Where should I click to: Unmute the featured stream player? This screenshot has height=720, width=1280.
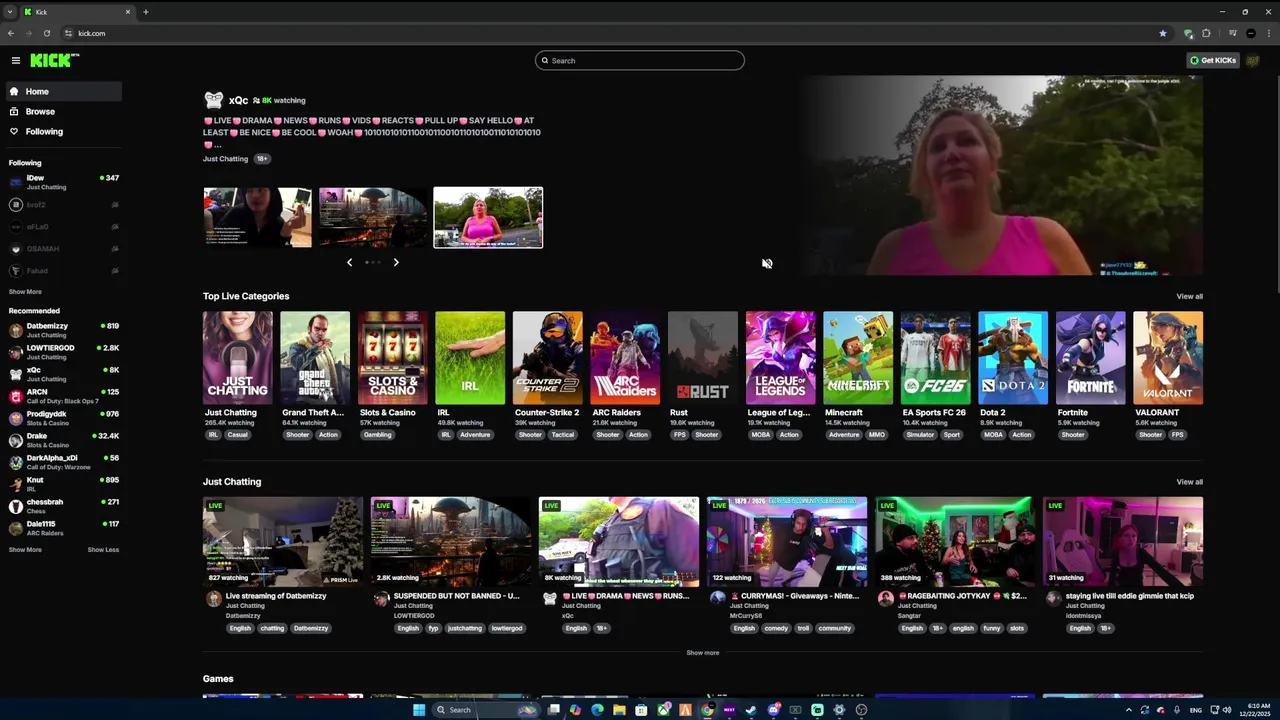tap(767, 264)
